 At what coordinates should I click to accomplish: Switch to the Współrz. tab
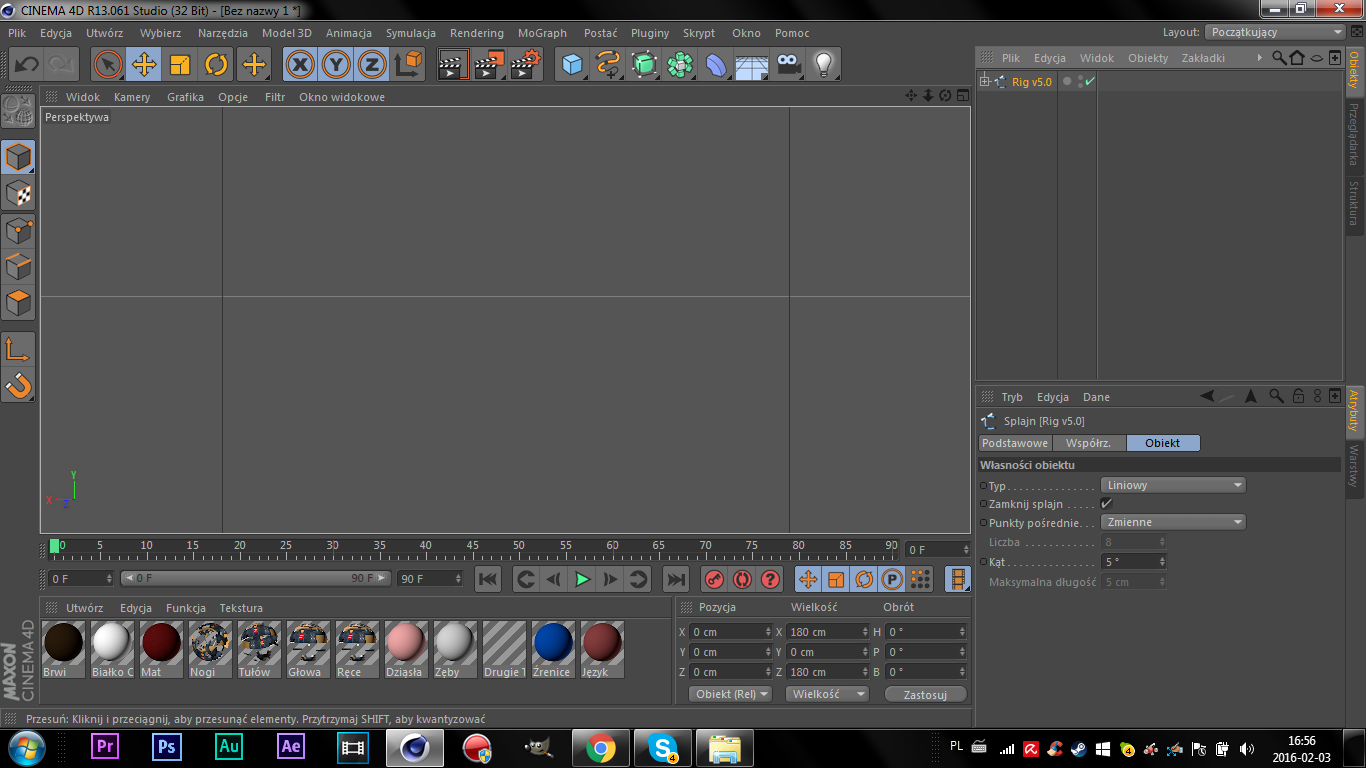pyautogui.click(x=1089, y=443)
